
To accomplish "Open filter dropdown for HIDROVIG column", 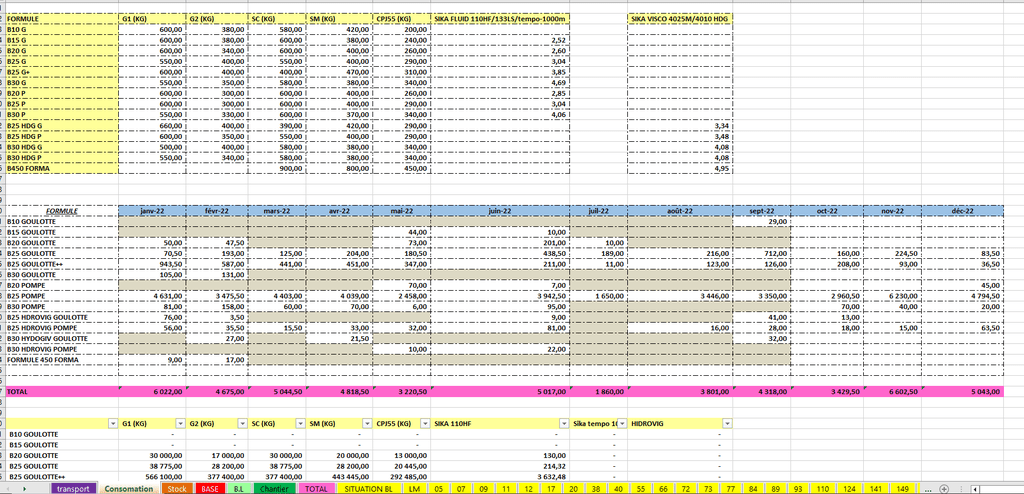I will pyautogui.click(x=726, y=423).
